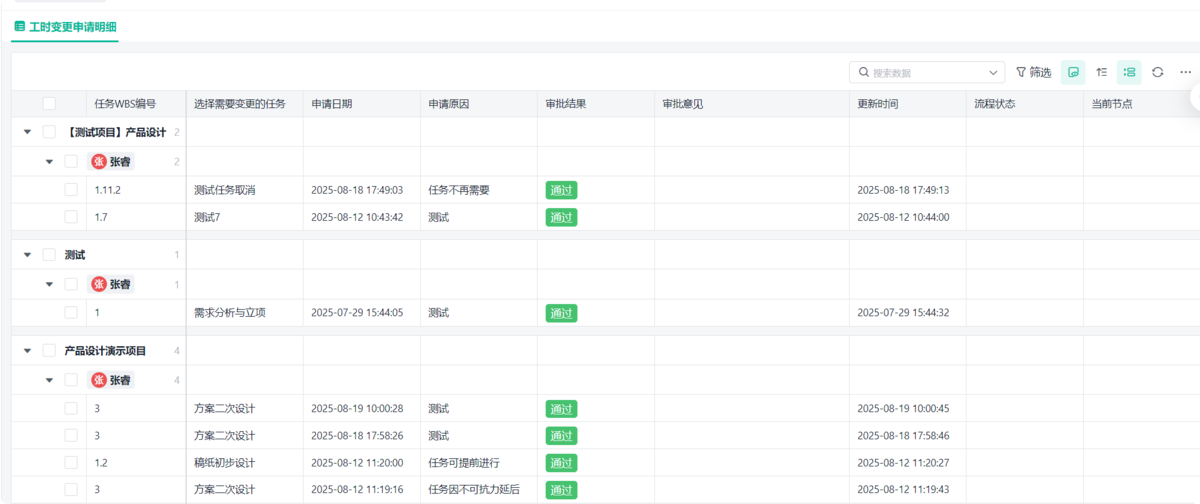Viewport: 1200px width, 504px height.
Task: Check the 产品设计演示项目 group checkbox
Action: pyautogui.click(x=49, y=351)
